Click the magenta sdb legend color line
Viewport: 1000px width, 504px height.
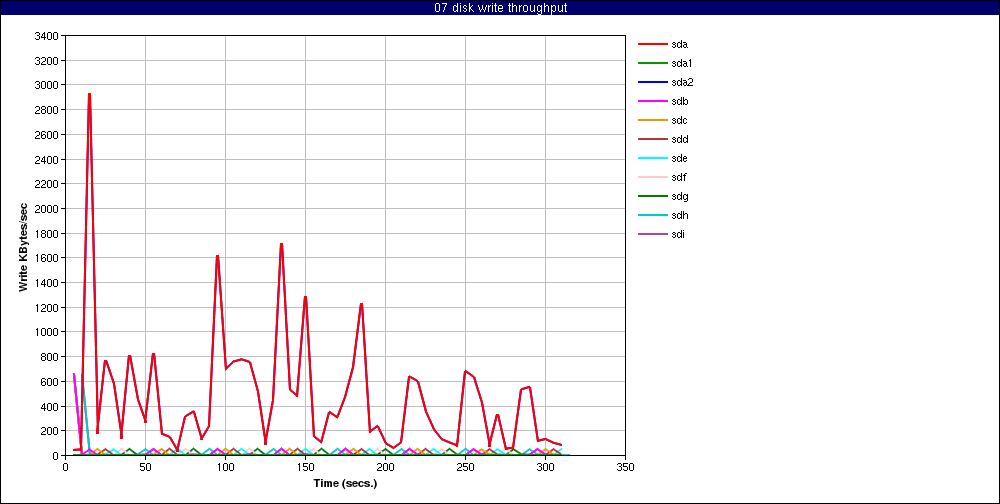pyautogui.click(x=652, y=101)
